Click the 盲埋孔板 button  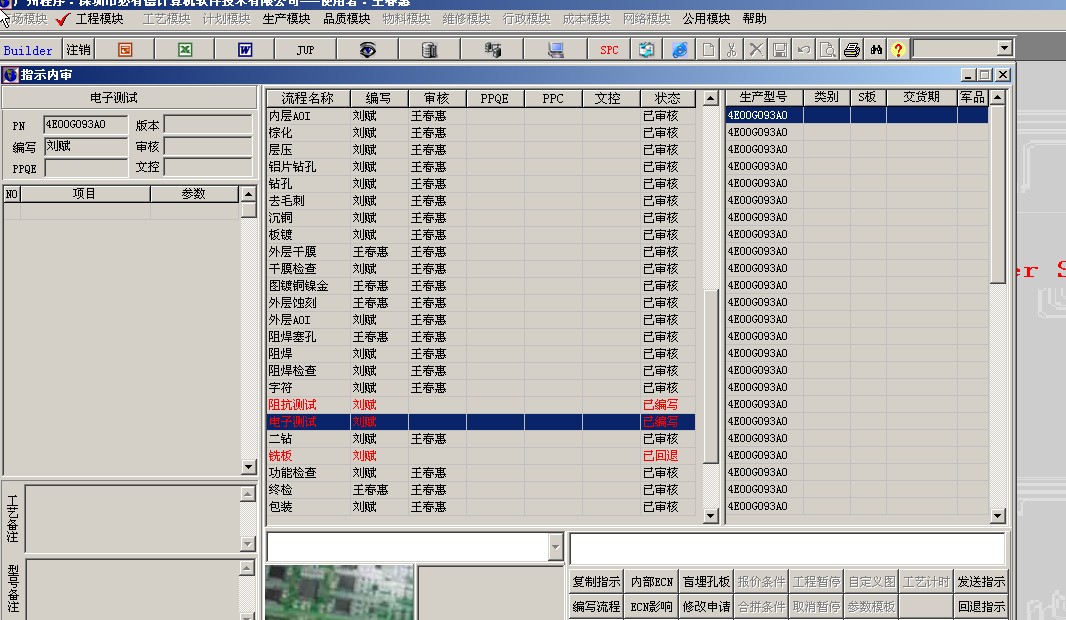pos(706,582)
